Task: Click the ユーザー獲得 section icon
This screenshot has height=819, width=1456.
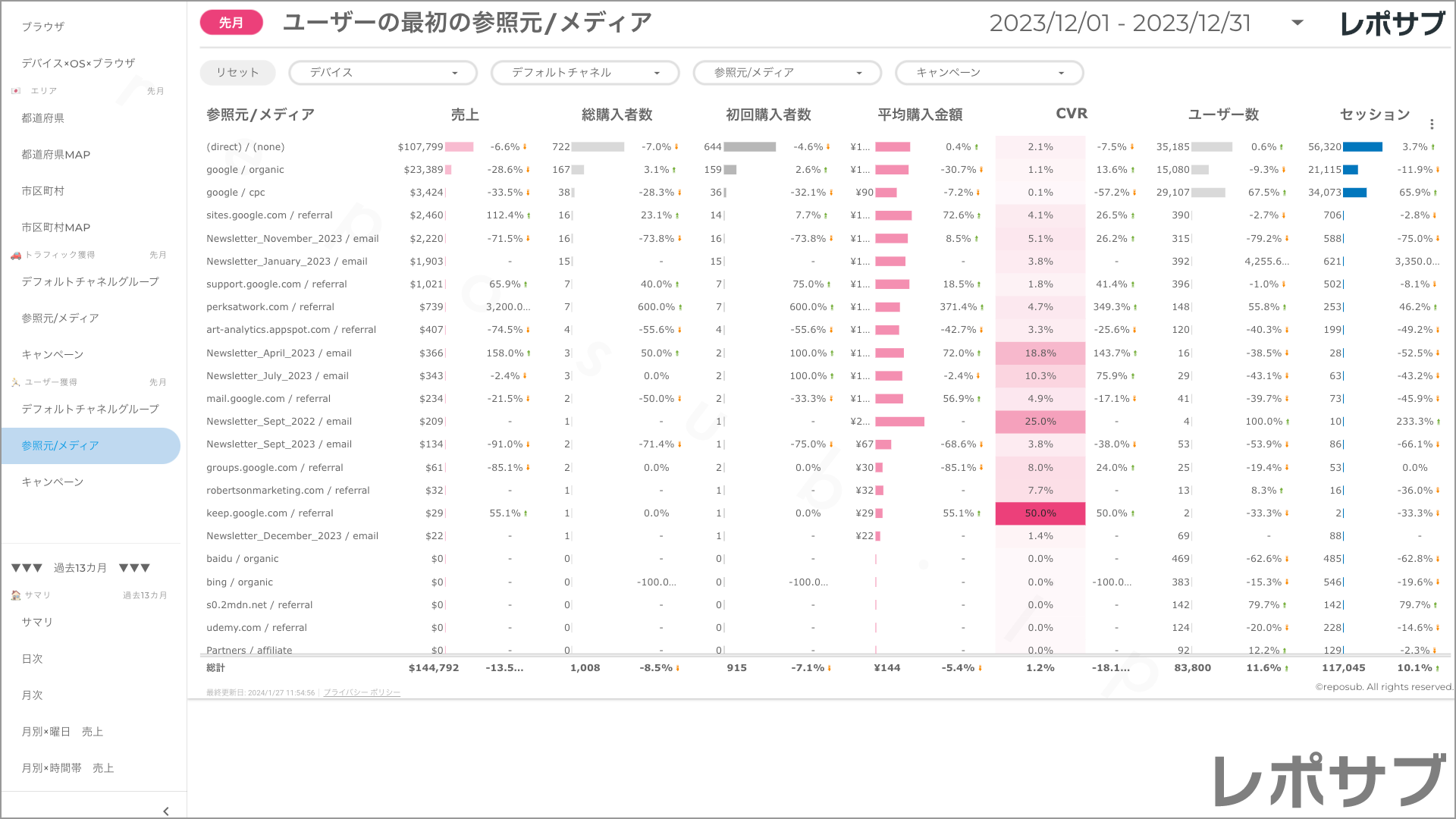Action: [x=16, y=382]
